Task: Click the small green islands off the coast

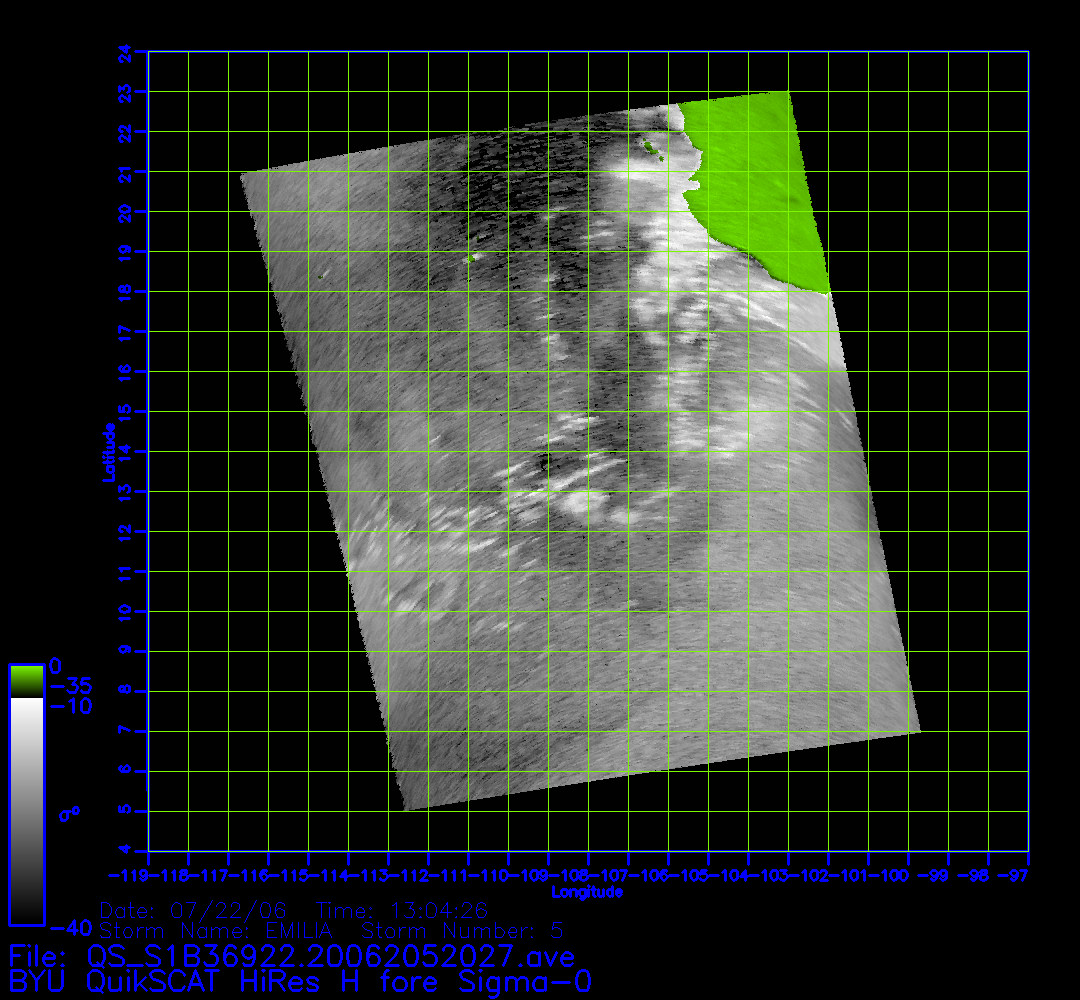Action: [654, 150]
